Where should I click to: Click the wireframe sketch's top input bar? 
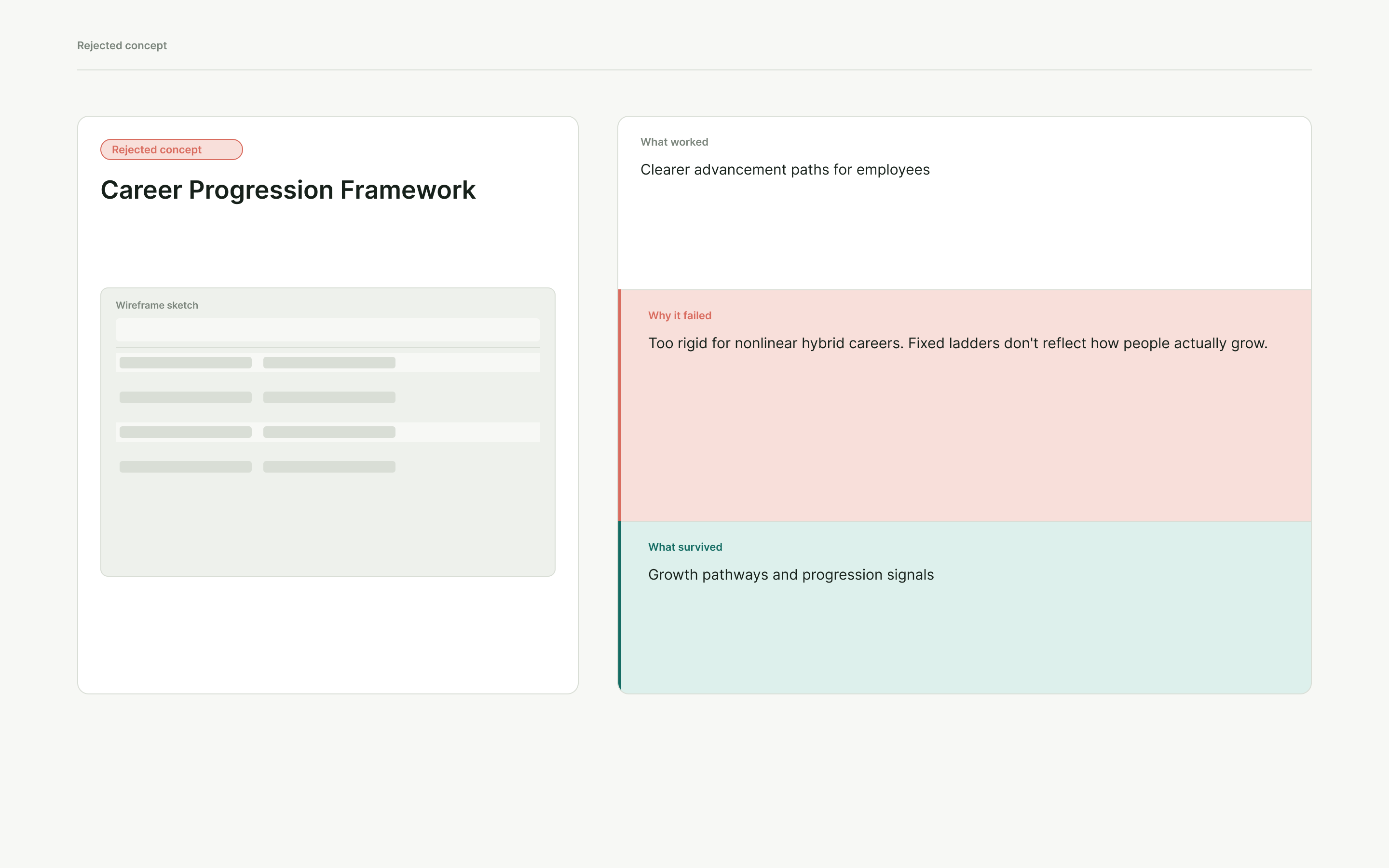point(328,330)
